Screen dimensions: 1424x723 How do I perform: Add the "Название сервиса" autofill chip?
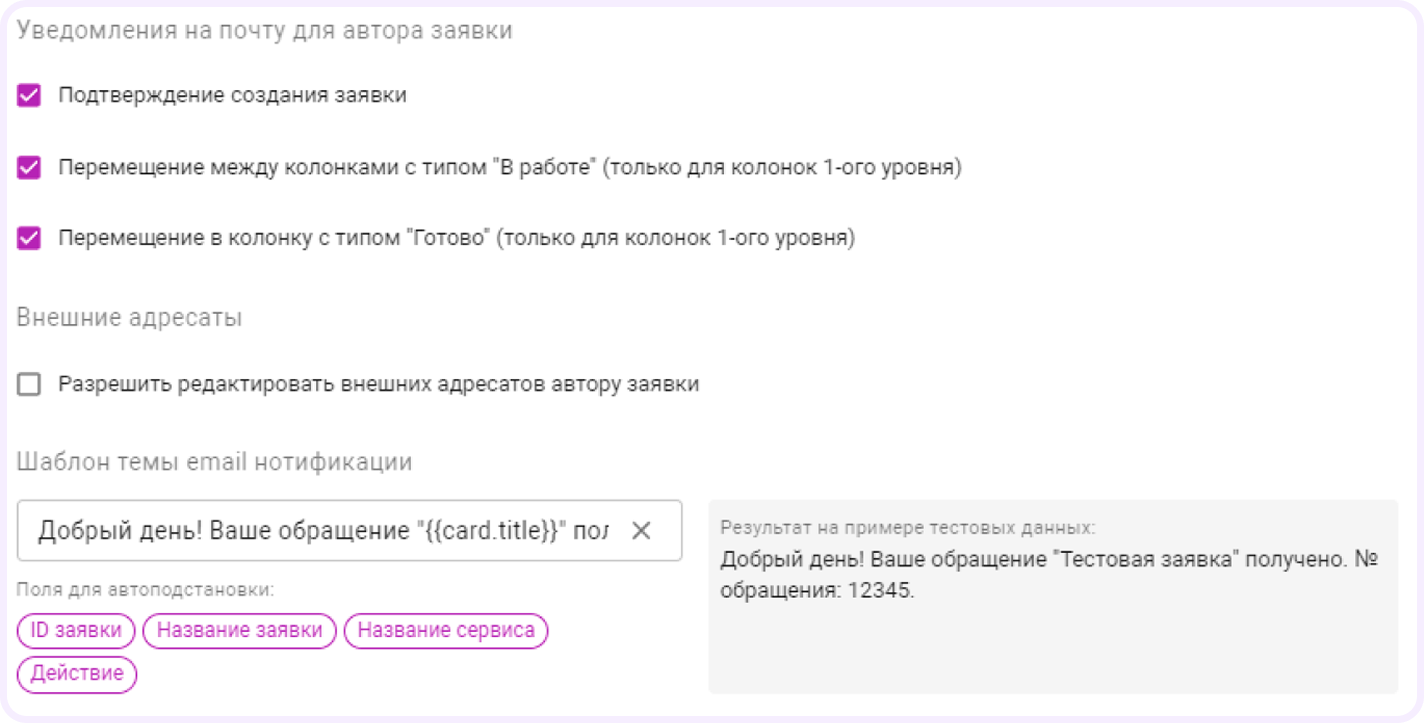click(446, 630)
